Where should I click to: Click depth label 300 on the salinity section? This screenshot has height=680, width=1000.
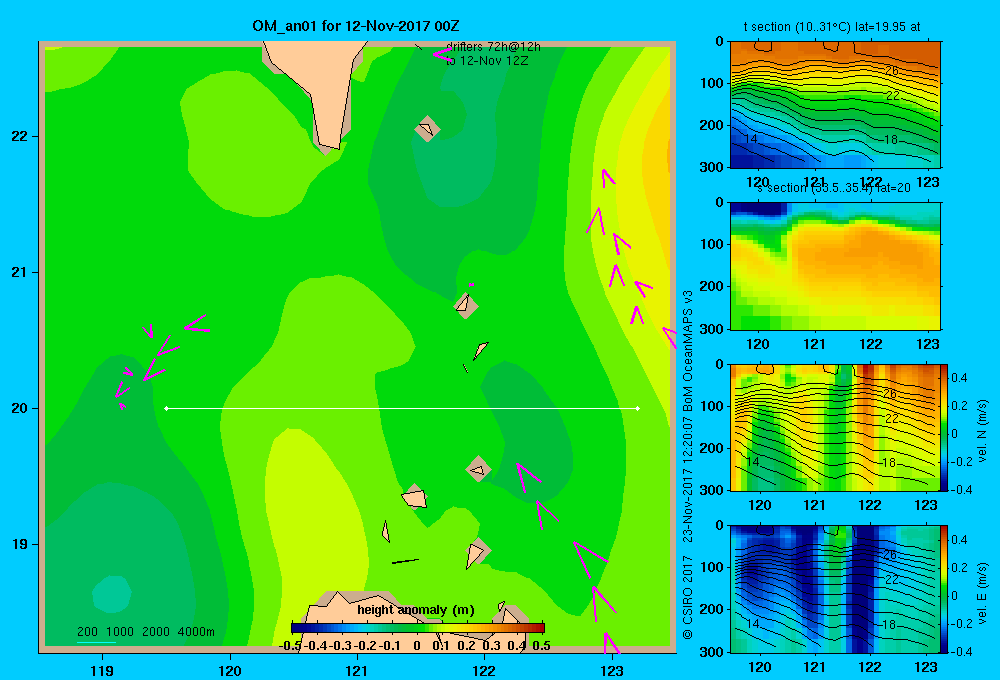pyautogui.click(x=712, y=329)
